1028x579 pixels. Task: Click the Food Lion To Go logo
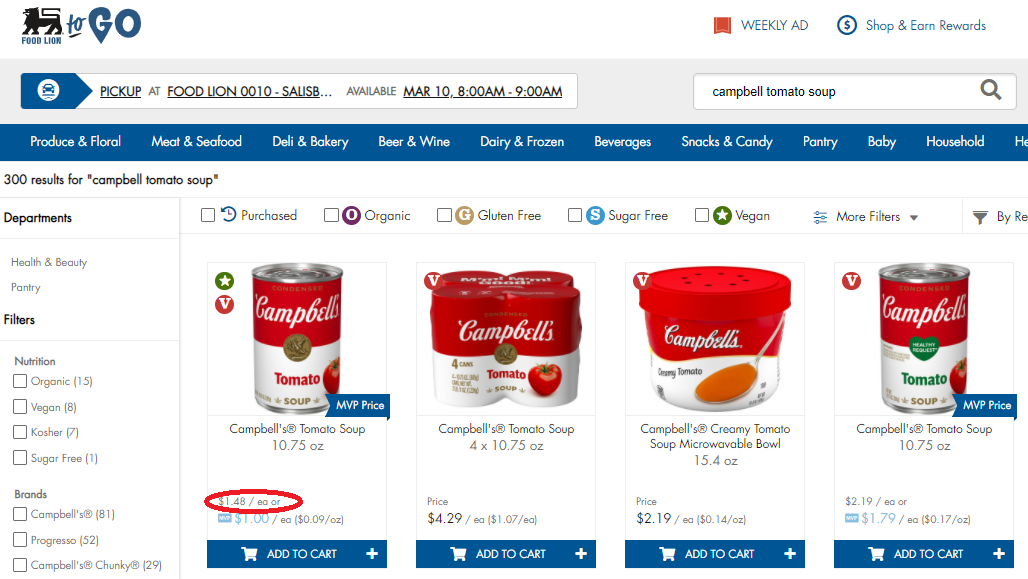click(81, 26)
